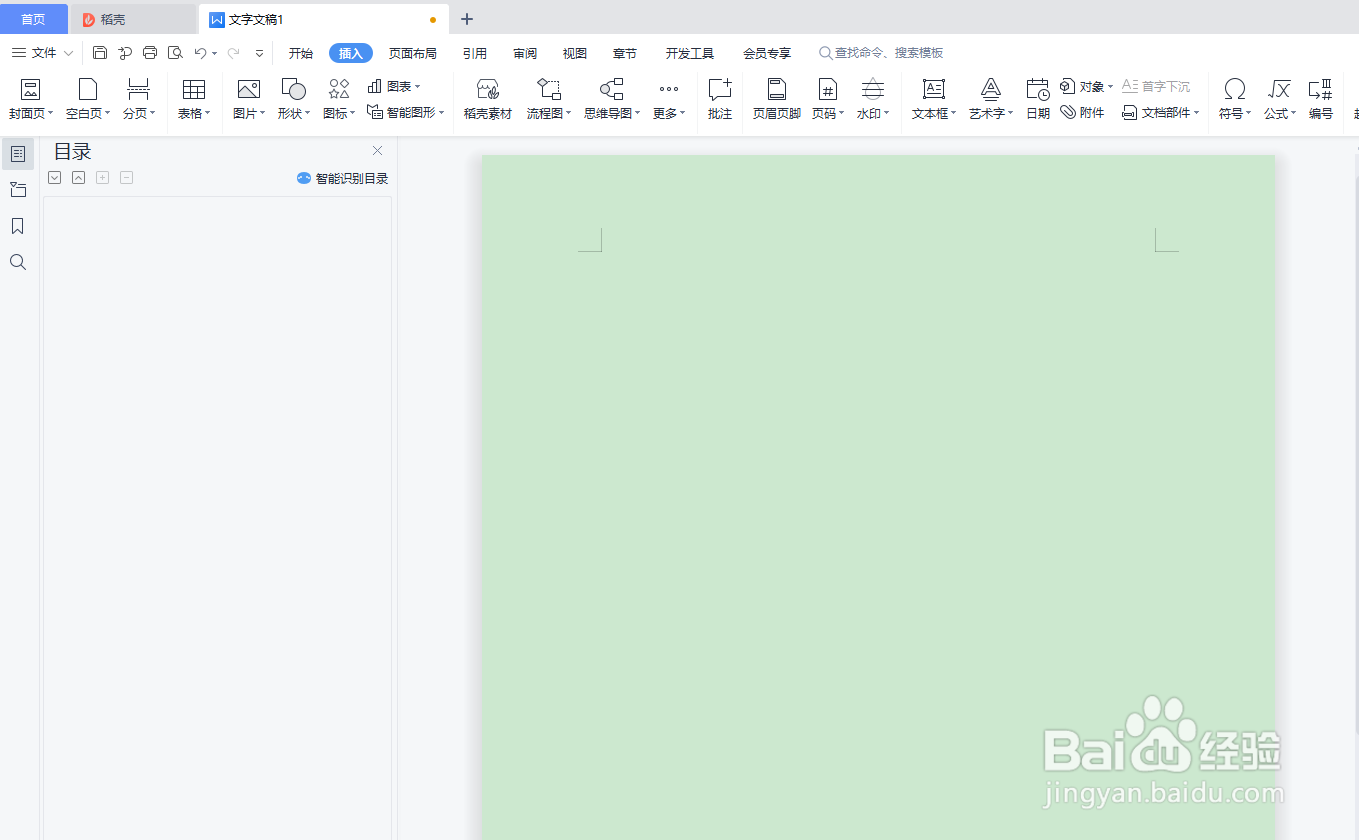Image resolution: width=1359 pixels, height=840 pixels.
Task: Insert a formula (公式)
Action: point(1280,99)
